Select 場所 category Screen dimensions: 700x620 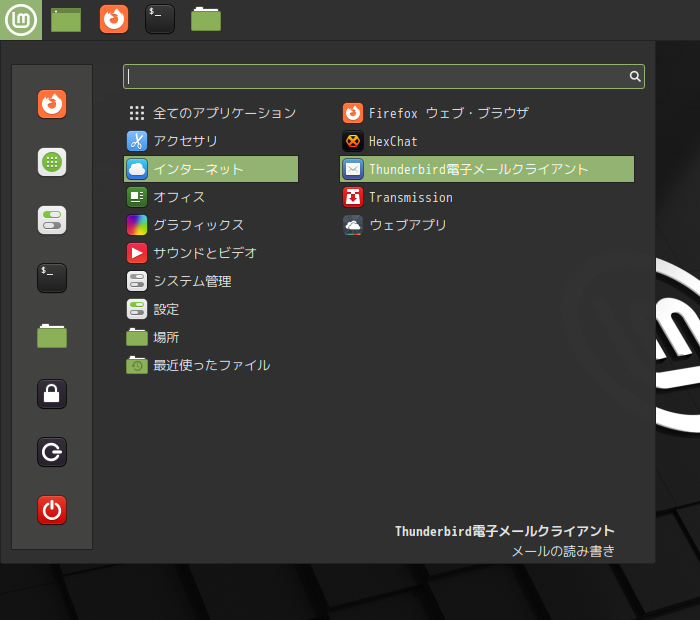pos(211,337)
